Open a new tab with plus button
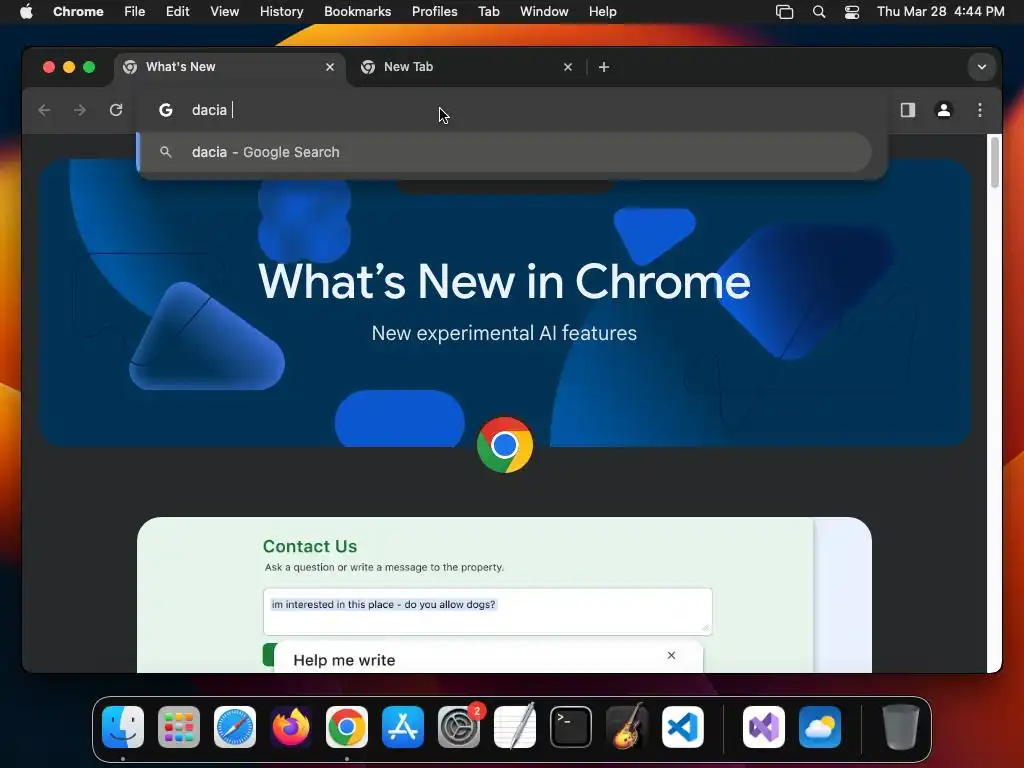This screenshot has width=1024, height=768. click(x=603, y=67)
